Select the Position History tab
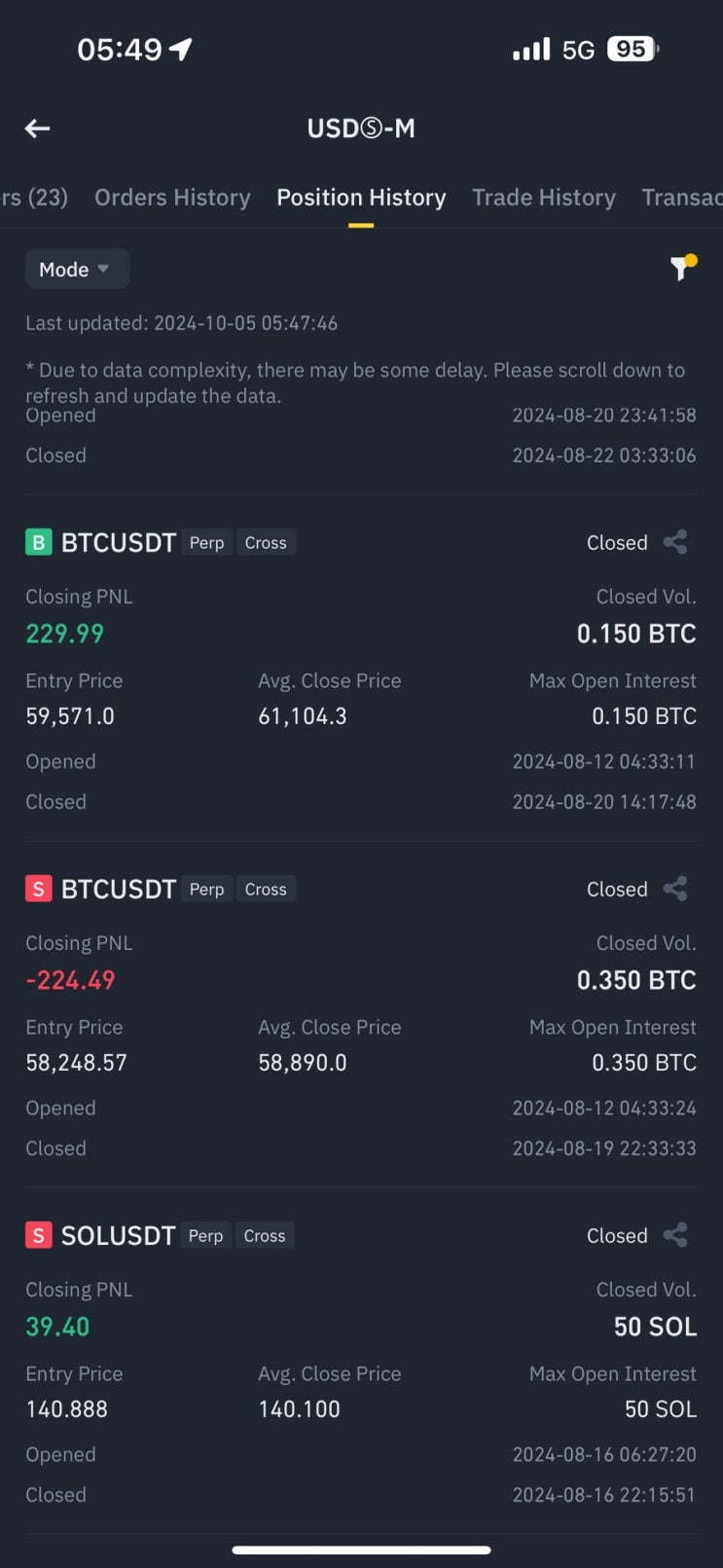This screenshot has width=723, height=1568. point(361,198)
